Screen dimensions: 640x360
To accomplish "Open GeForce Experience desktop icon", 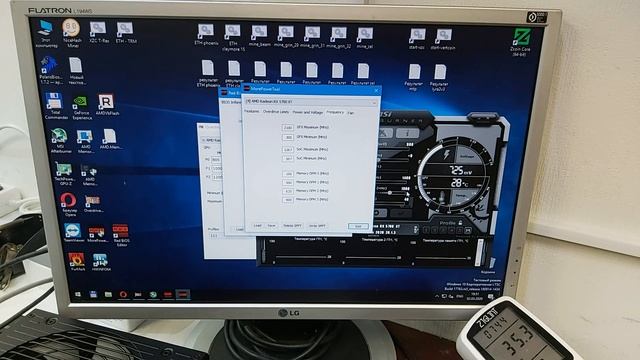I will point(82,107).
